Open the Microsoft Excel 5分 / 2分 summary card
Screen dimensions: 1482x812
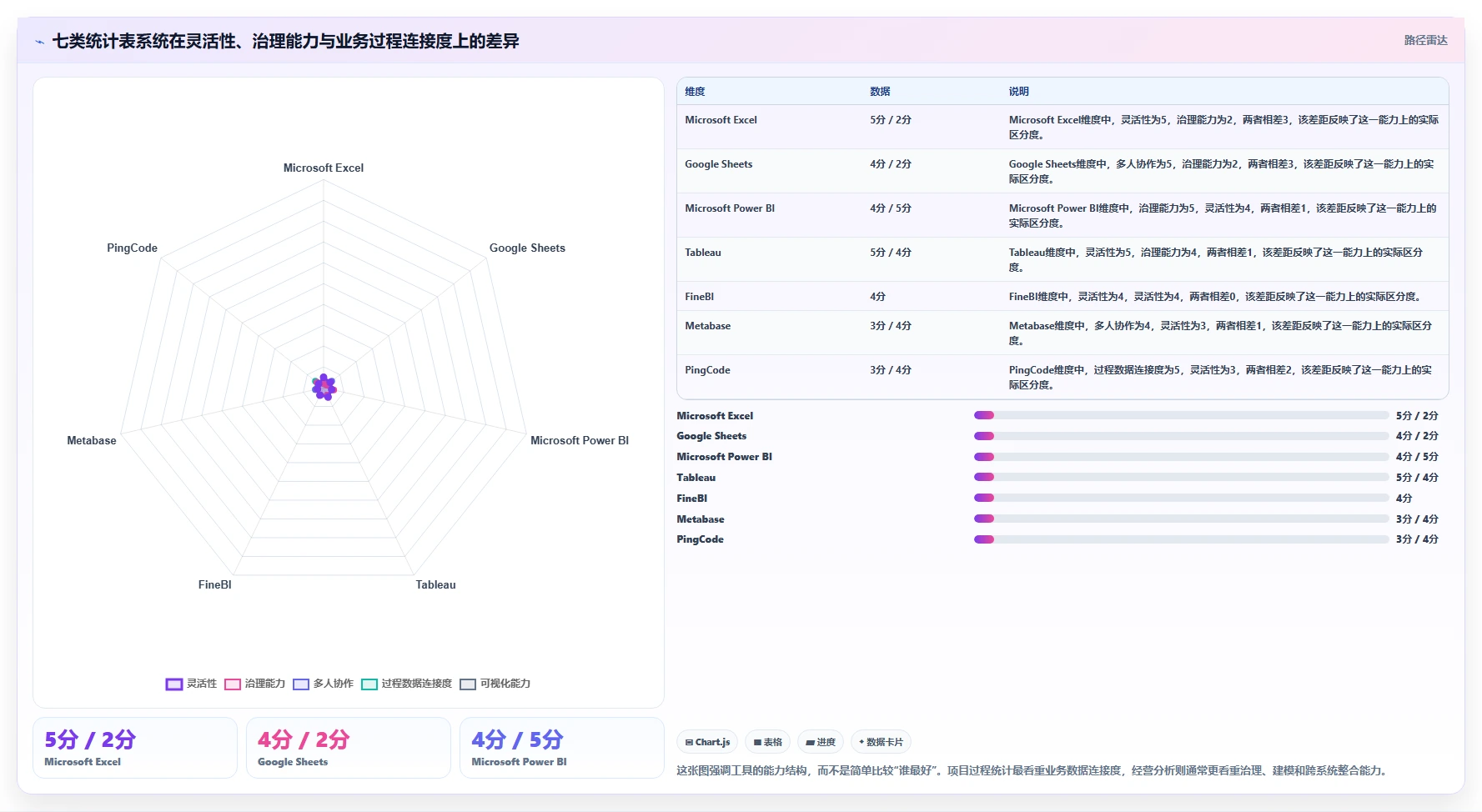[135, 748]
